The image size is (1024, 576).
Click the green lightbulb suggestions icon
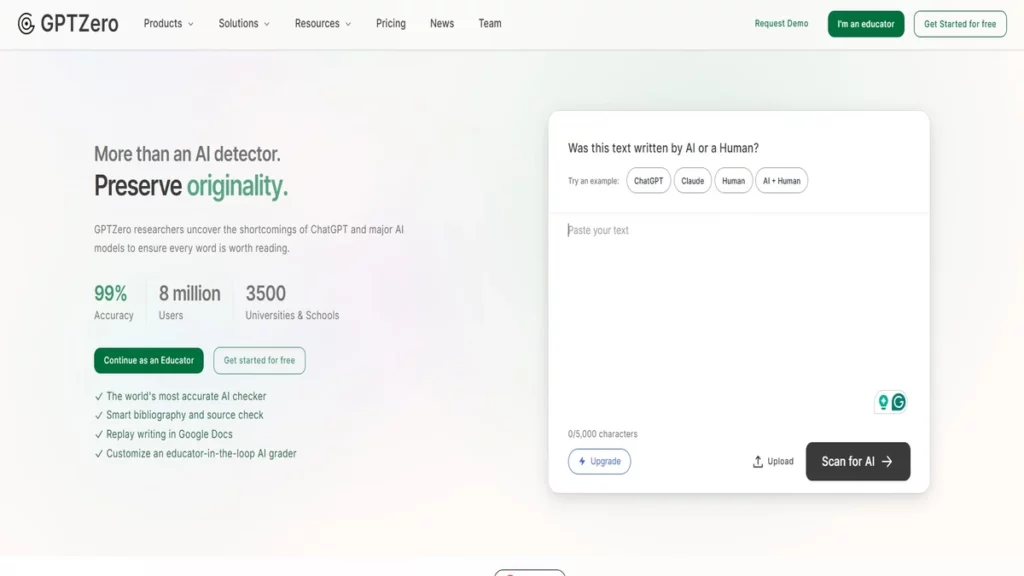882,401
